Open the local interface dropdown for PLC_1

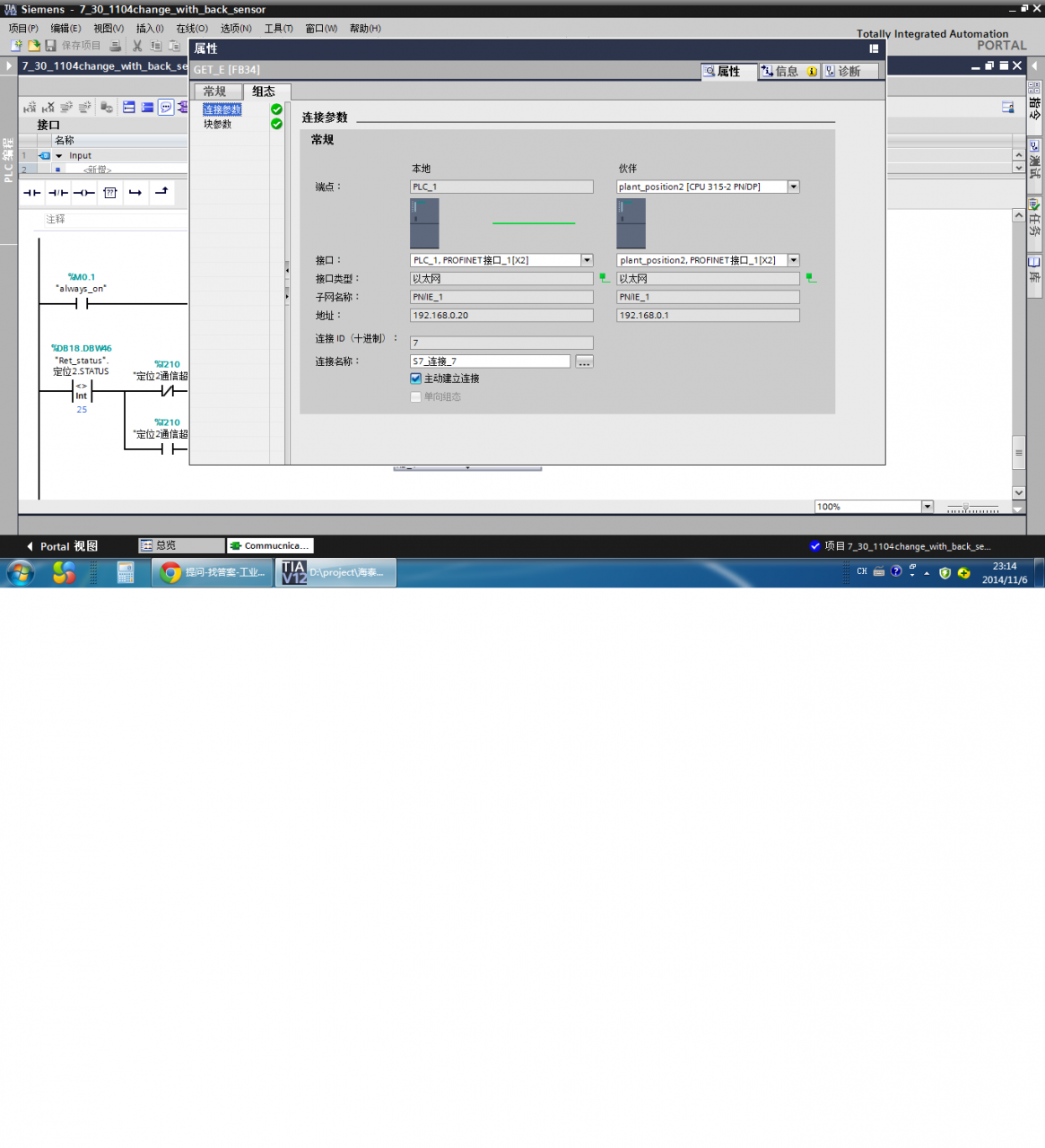click(587, 260)
